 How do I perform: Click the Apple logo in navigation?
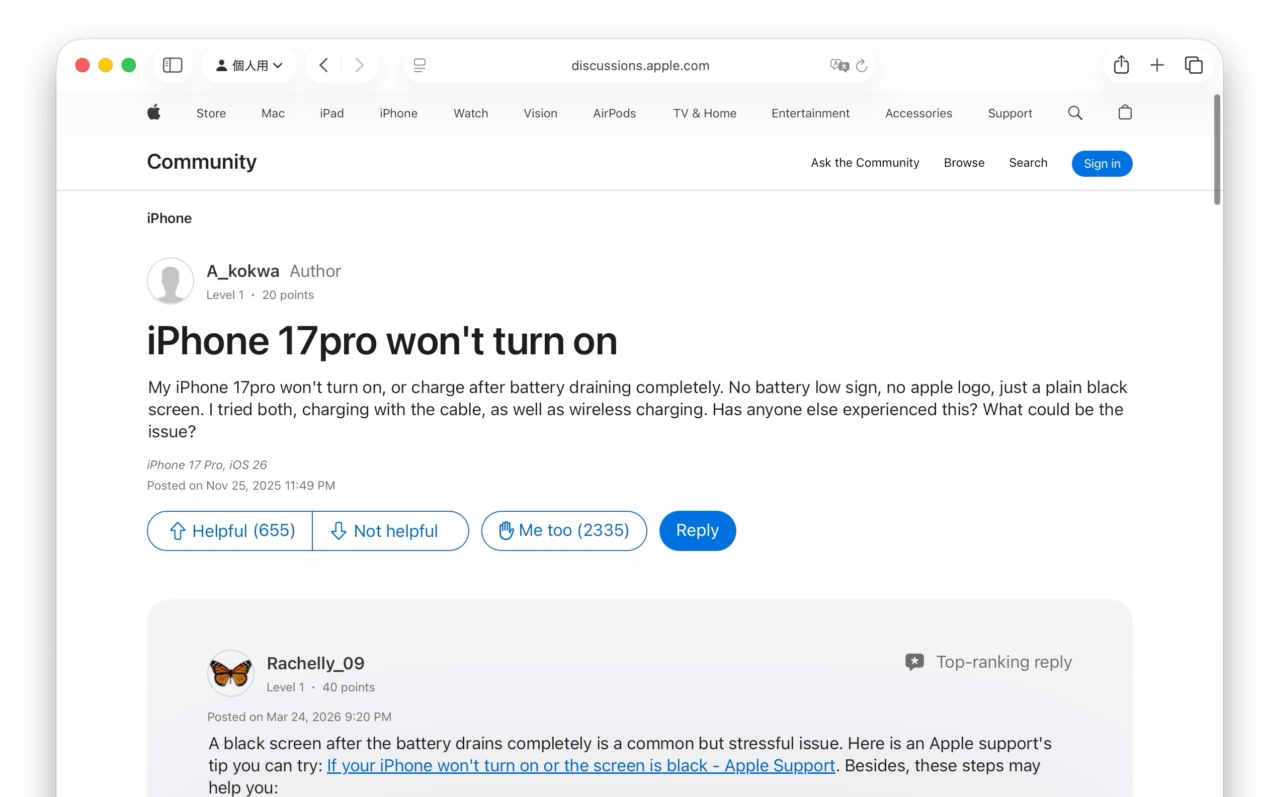pos(154,113)
